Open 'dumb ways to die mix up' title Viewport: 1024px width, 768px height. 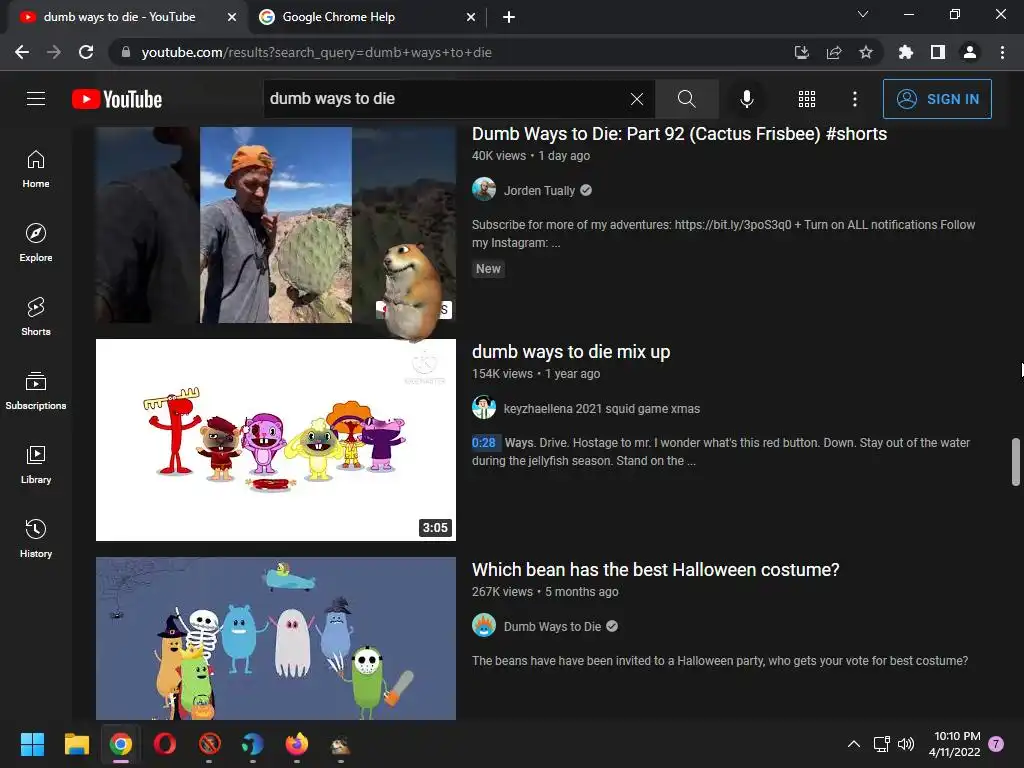571,352
